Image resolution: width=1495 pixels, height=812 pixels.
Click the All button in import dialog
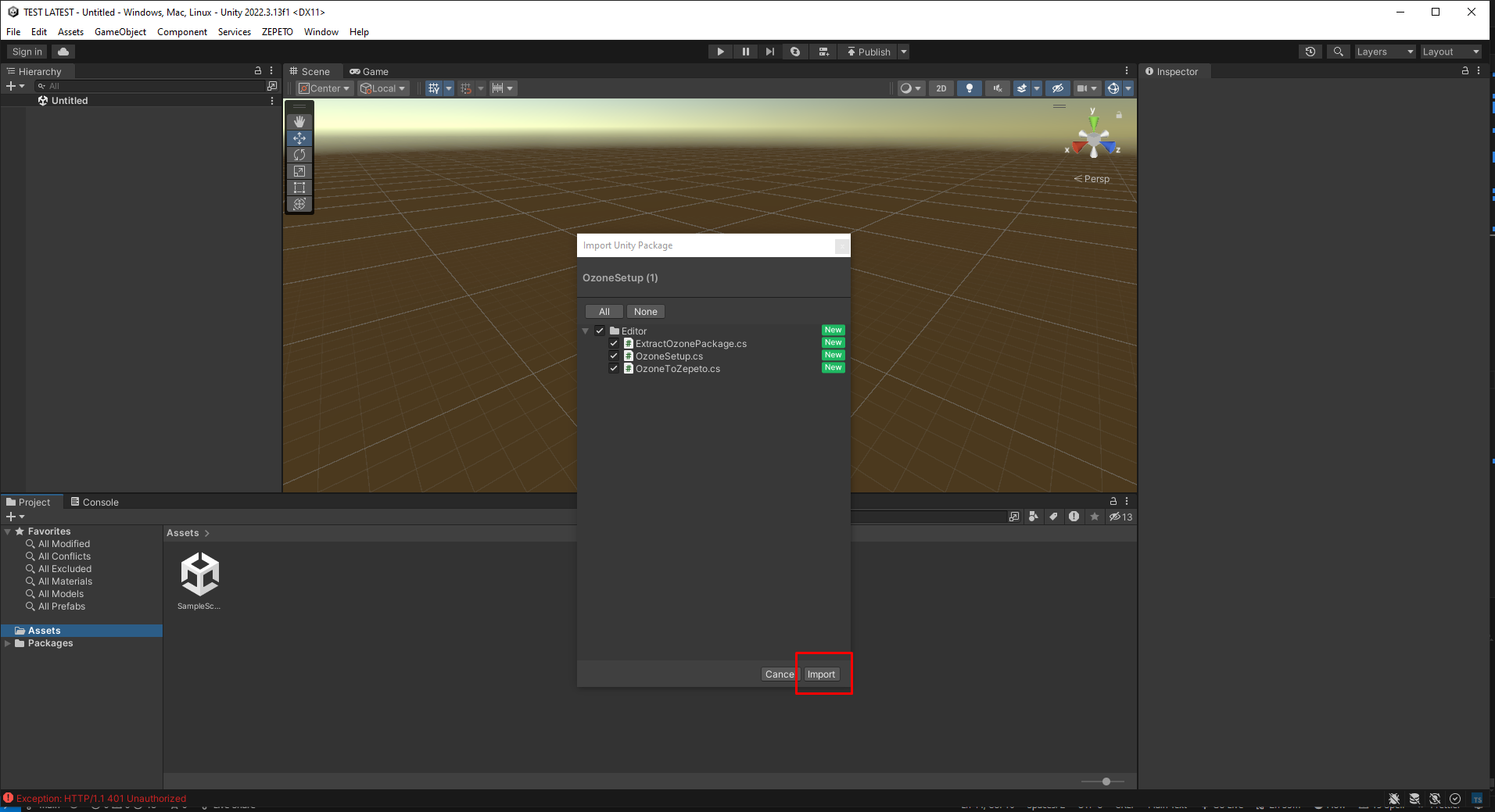pyautogui.click(x=604, y=311)
